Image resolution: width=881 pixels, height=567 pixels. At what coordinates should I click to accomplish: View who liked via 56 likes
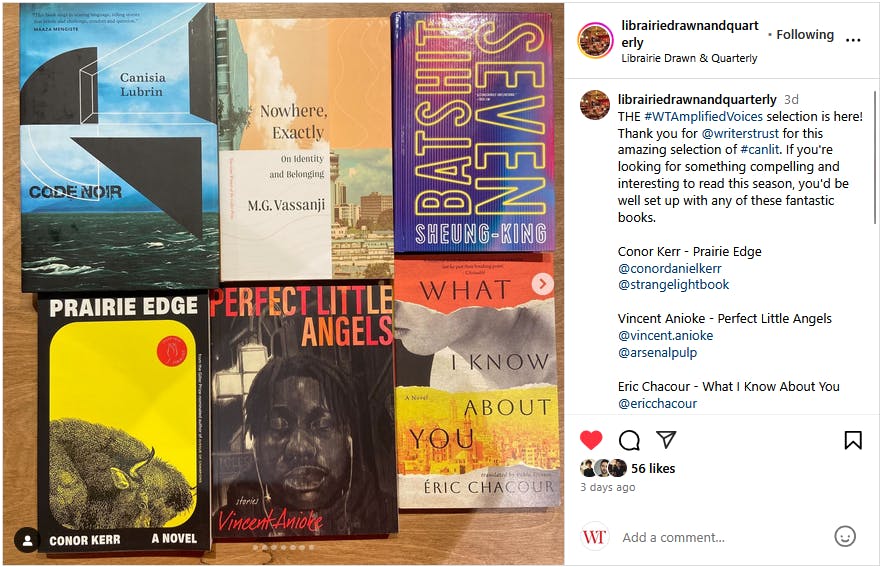click(653, 468)
